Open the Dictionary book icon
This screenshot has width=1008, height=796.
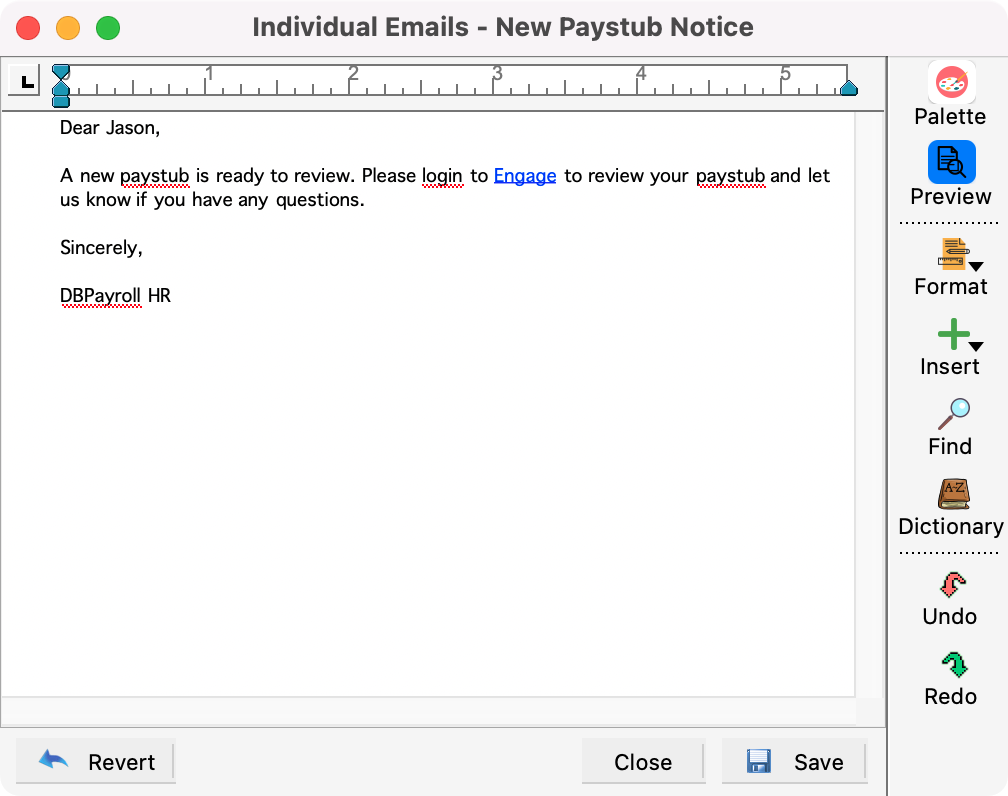pos(953,494)
